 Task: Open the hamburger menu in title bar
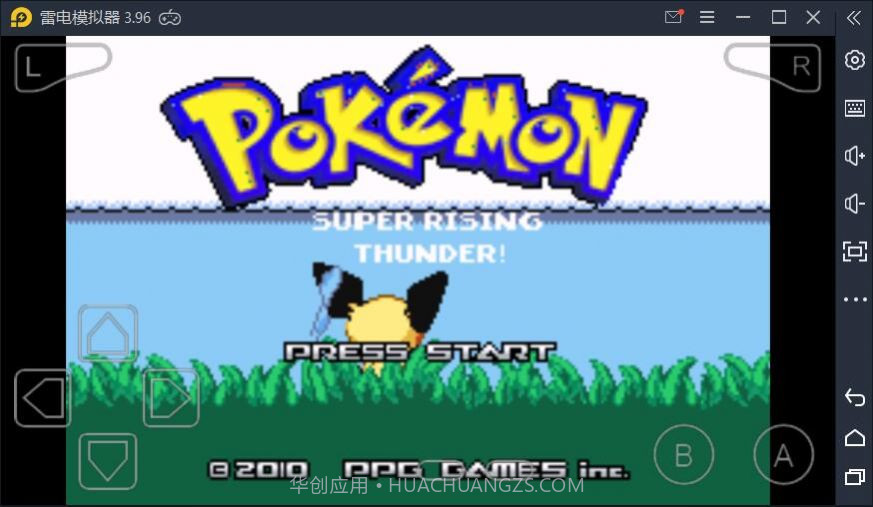tap(707, 17)
